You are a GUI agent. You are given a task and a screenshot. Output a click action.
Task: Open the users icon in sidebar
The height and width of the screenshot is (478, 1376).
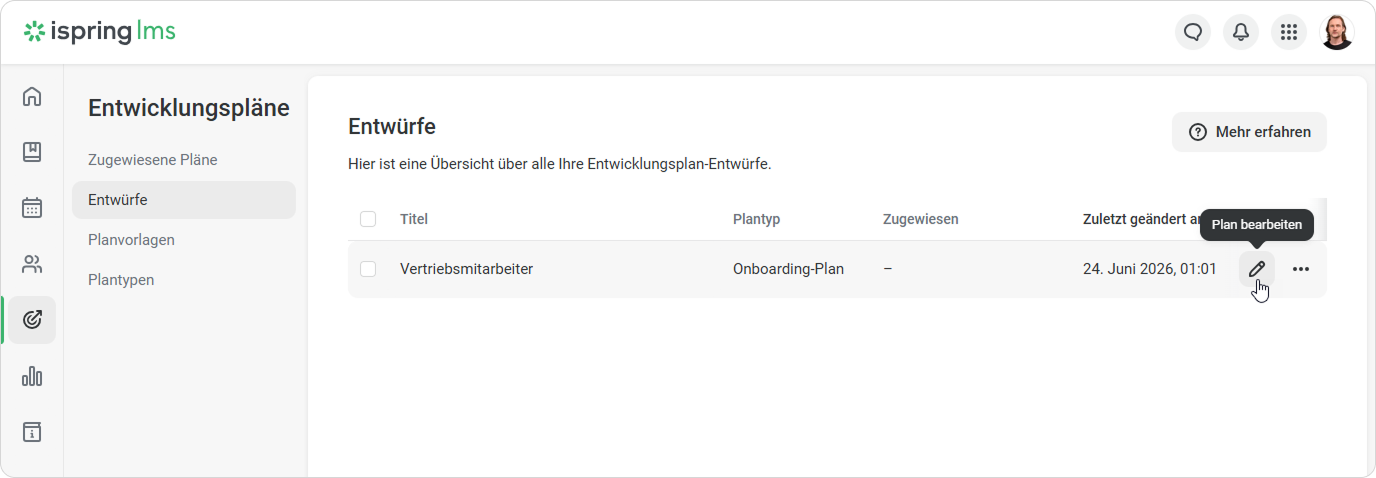pyautogui.click(x=32, y=264)
